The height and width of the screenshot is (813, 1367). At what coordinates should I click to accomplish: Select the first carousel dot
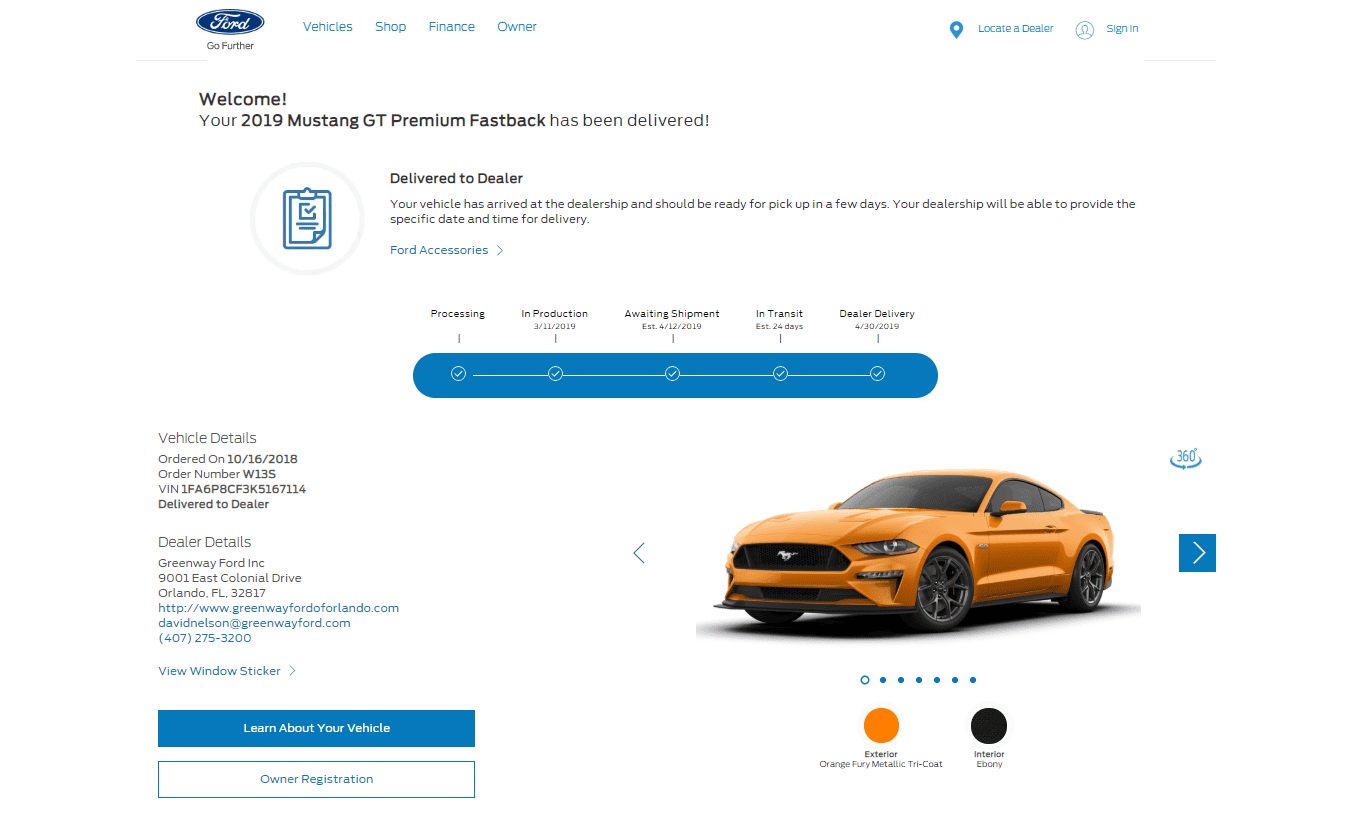pos(865,680)
